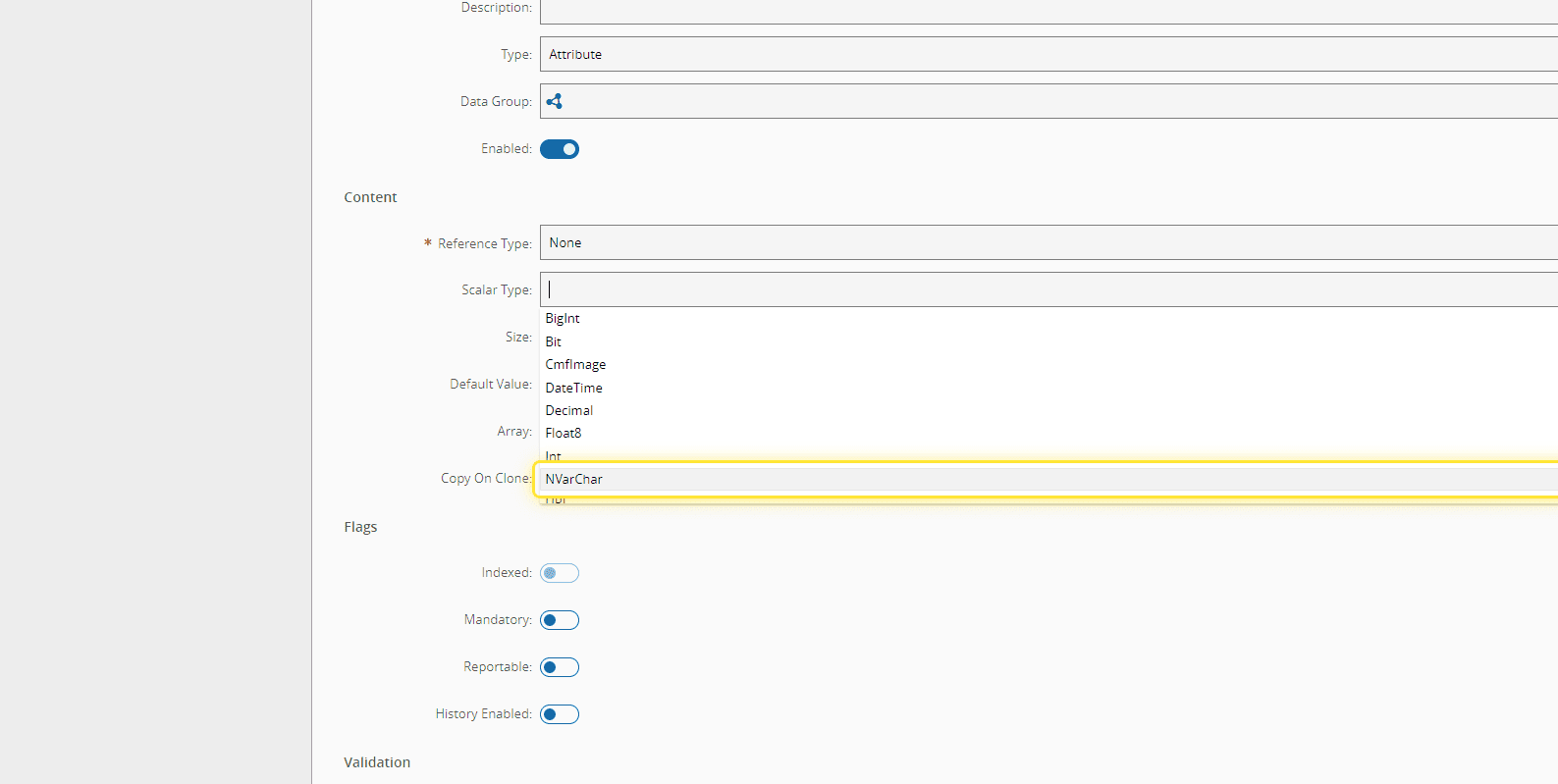Toggle the Indexed flag switch
This screenshot has width=1558, height=784.
(560, 573)
